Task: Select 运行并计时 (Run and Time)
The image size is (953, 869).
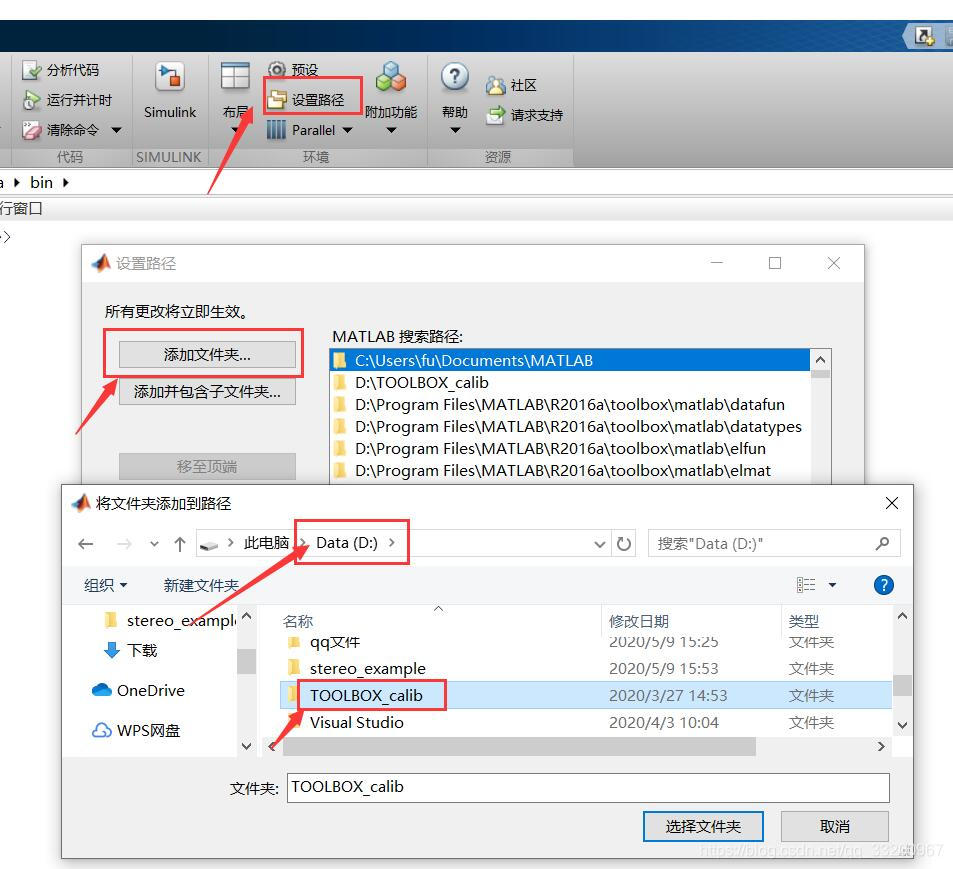Action: pyautogui.click(x=68, y=100)
